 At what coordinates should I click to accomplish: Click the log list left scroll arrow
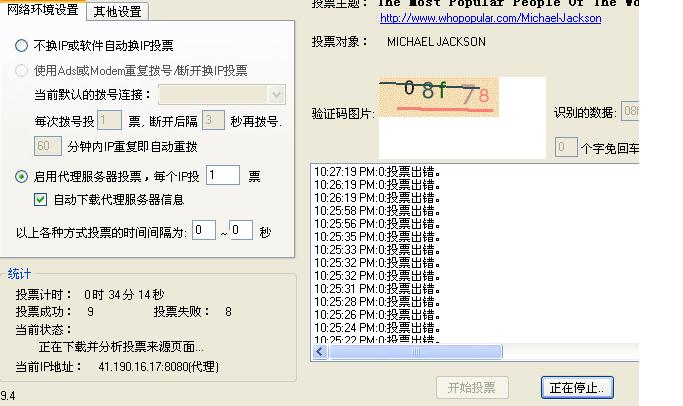pos(320,352)
